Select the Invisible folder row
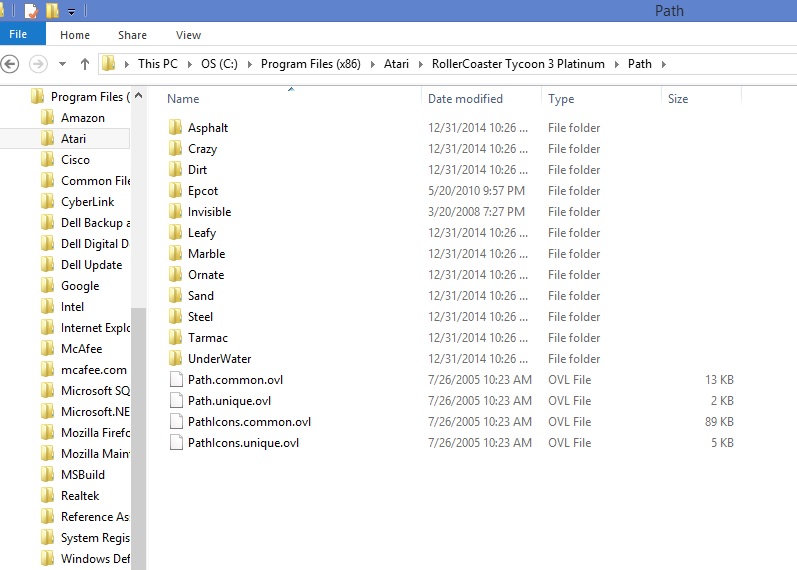This screenshot has height=570, width=797. pos(209,212)
